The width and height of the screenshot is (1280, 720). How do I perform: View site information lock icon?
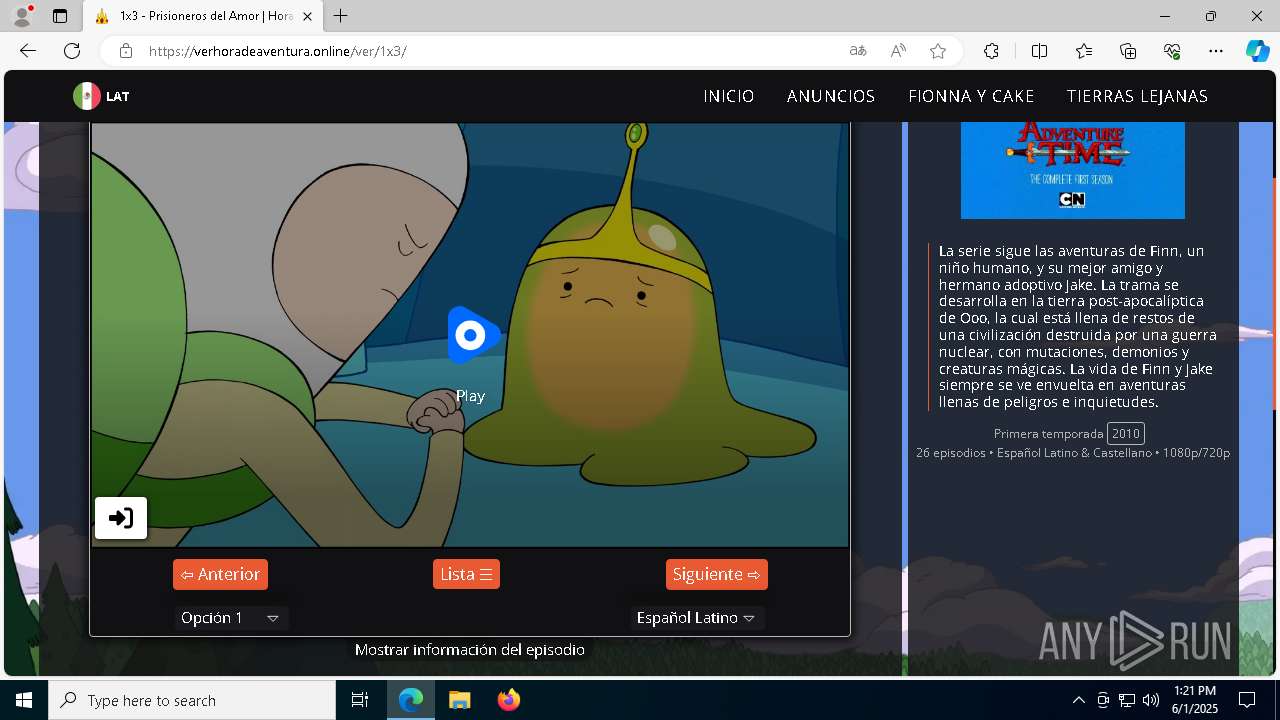[126, 51]
